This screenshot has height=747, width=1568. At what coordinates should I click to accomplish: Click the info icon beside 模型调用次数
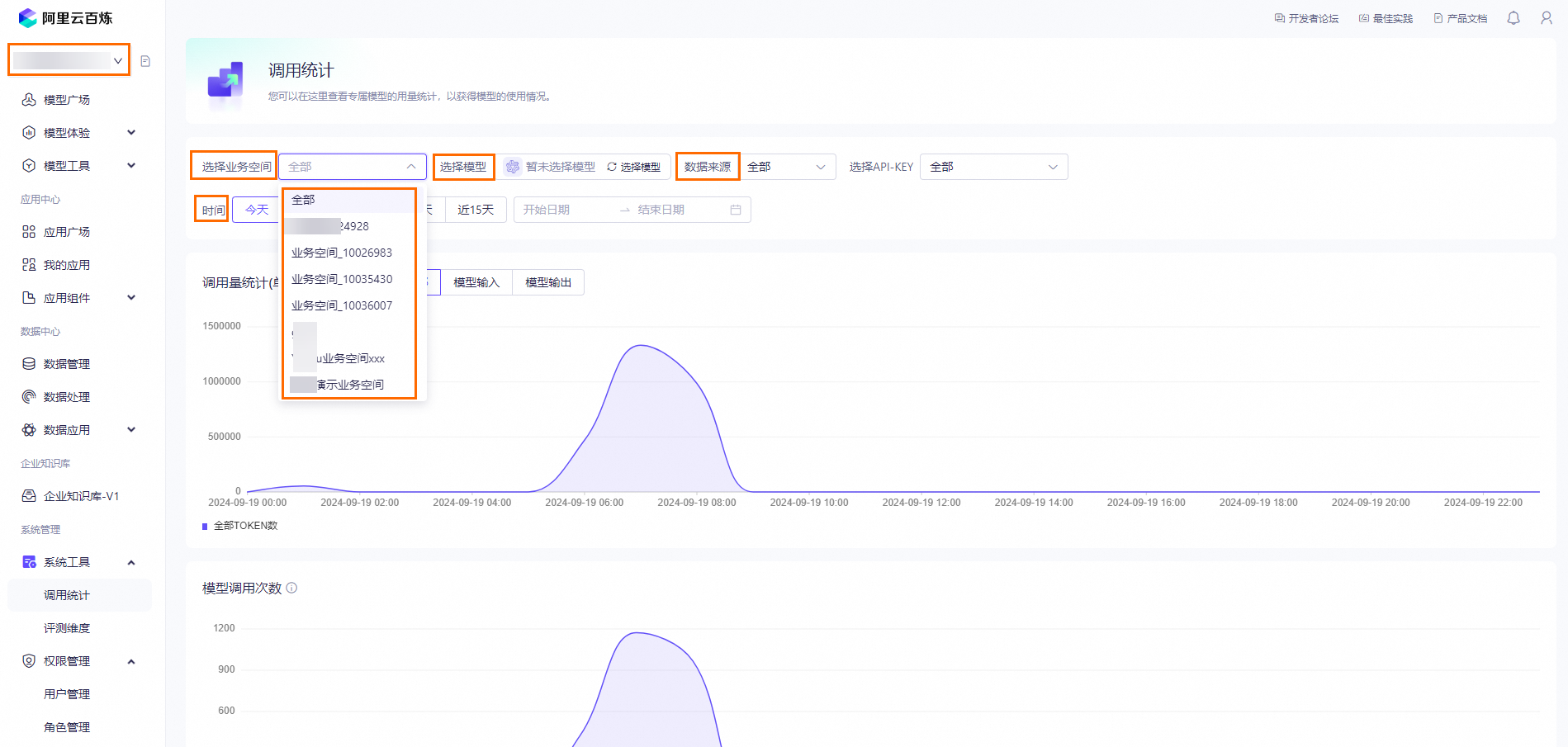[291, 588]
